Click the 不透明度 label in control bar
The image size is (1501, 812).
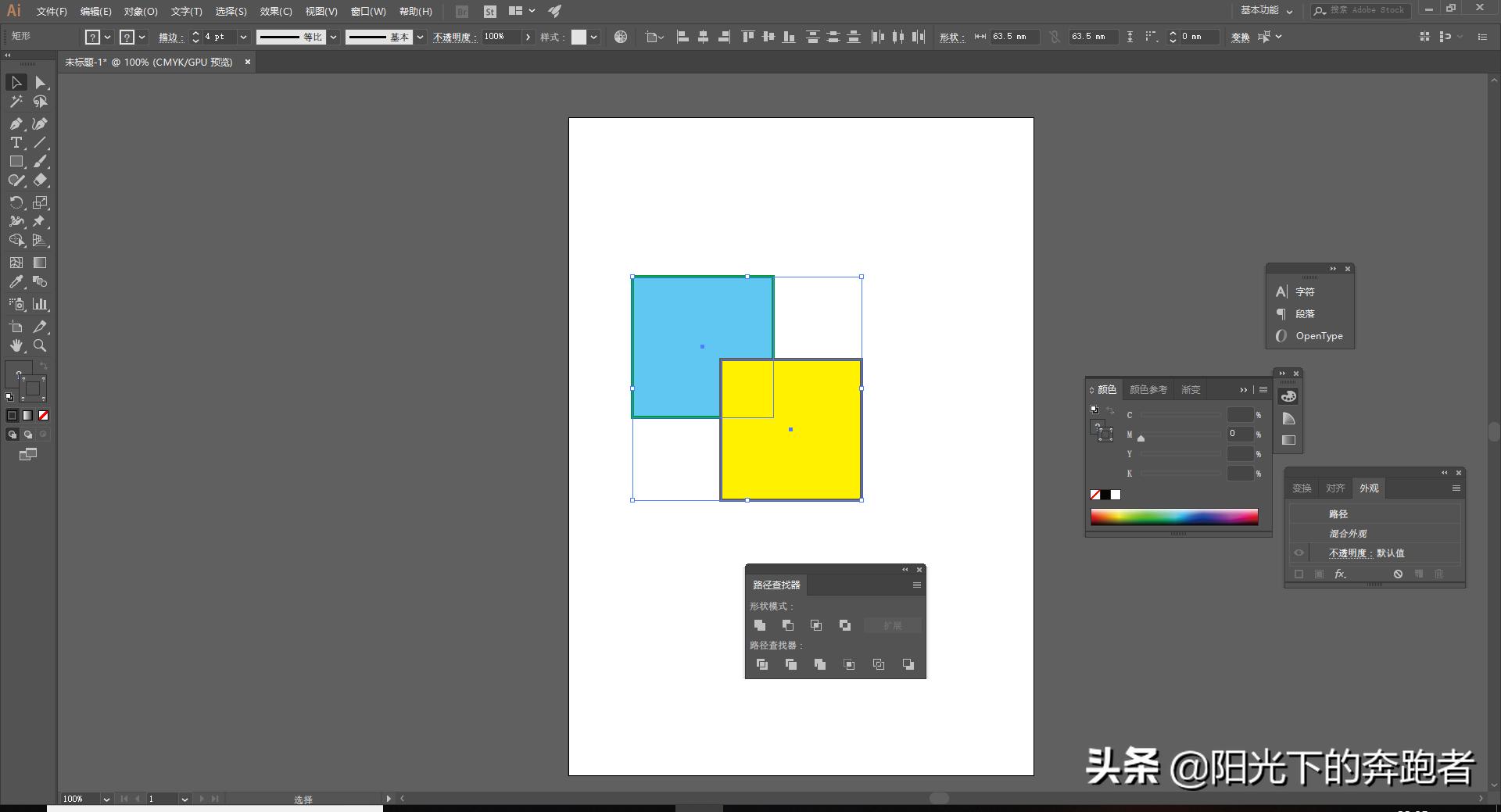coord(454,37)
